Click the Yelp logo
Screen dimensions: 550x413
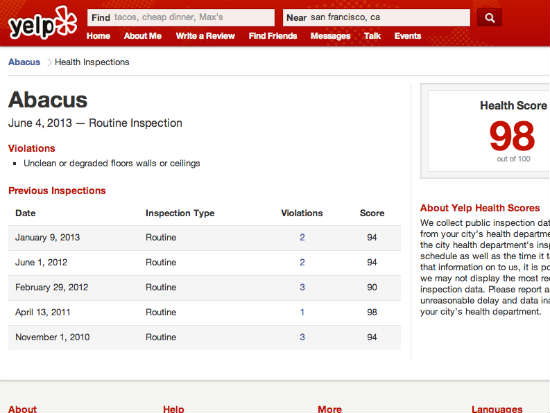[x=42, y=23]
